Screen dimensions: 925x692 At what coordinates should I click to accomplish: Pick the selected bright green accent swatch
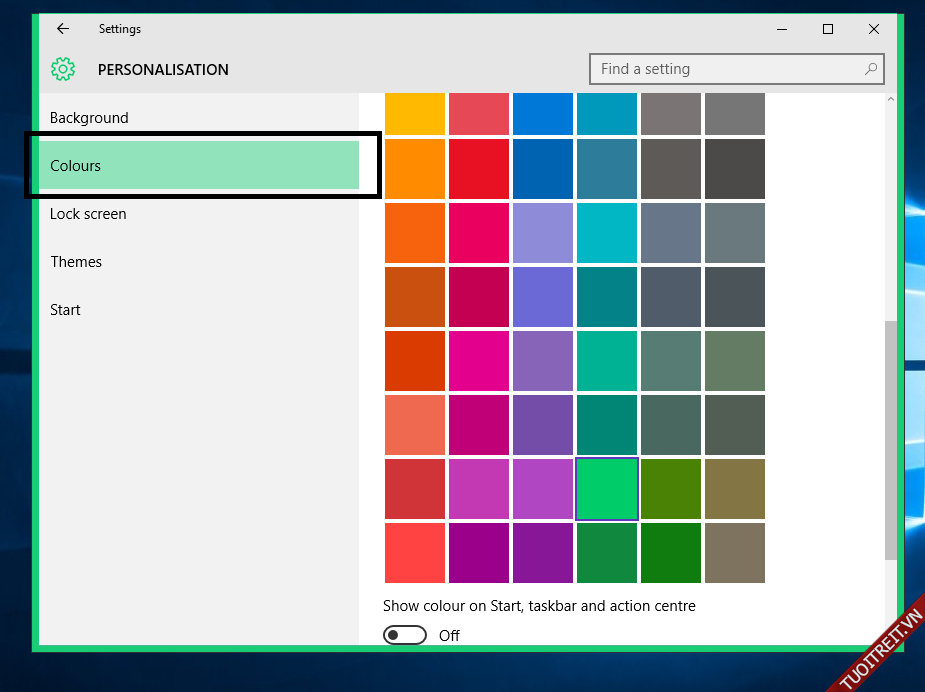pyautogui.click(x=607, y=489)
